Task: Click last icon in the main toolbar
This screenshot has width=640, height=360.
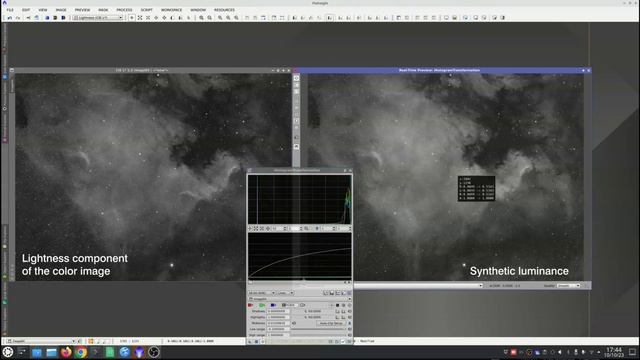Action: pos(503,18)
